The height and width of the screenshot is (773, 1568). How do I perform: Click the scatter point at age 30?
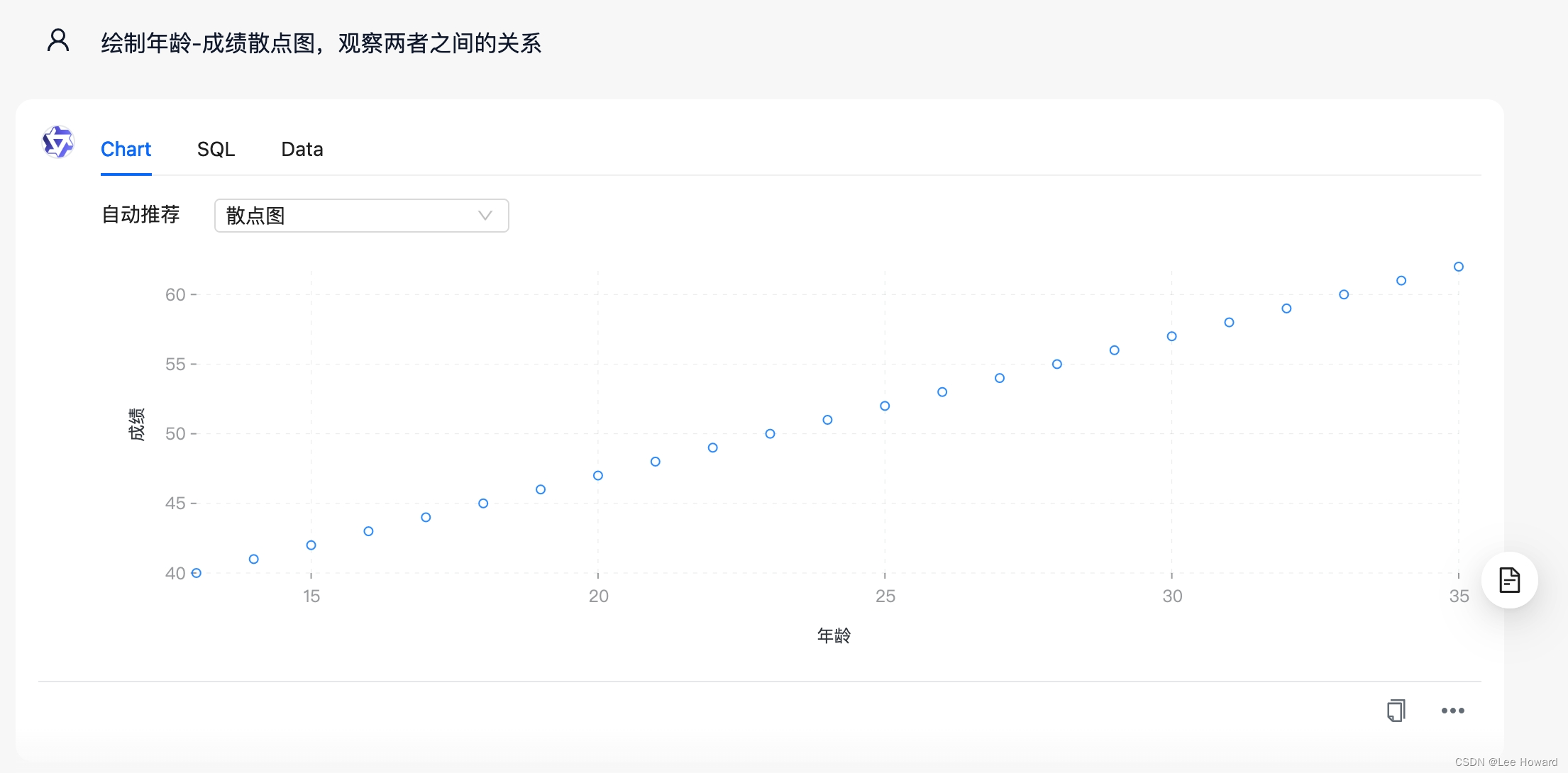coord(1172,336)
